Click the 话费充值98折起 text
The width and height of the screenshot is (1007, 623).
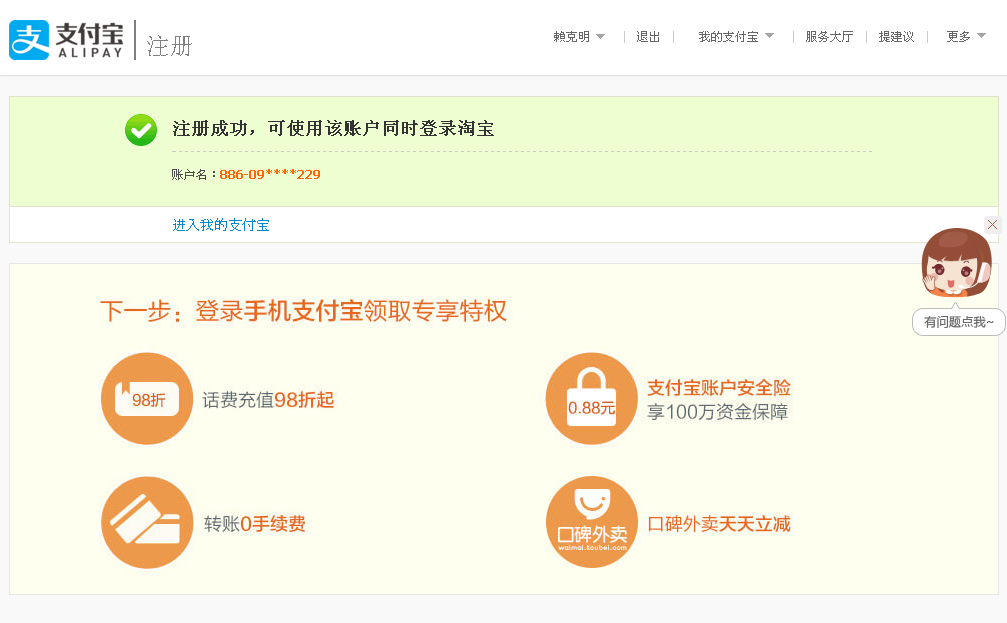(268, 400)
